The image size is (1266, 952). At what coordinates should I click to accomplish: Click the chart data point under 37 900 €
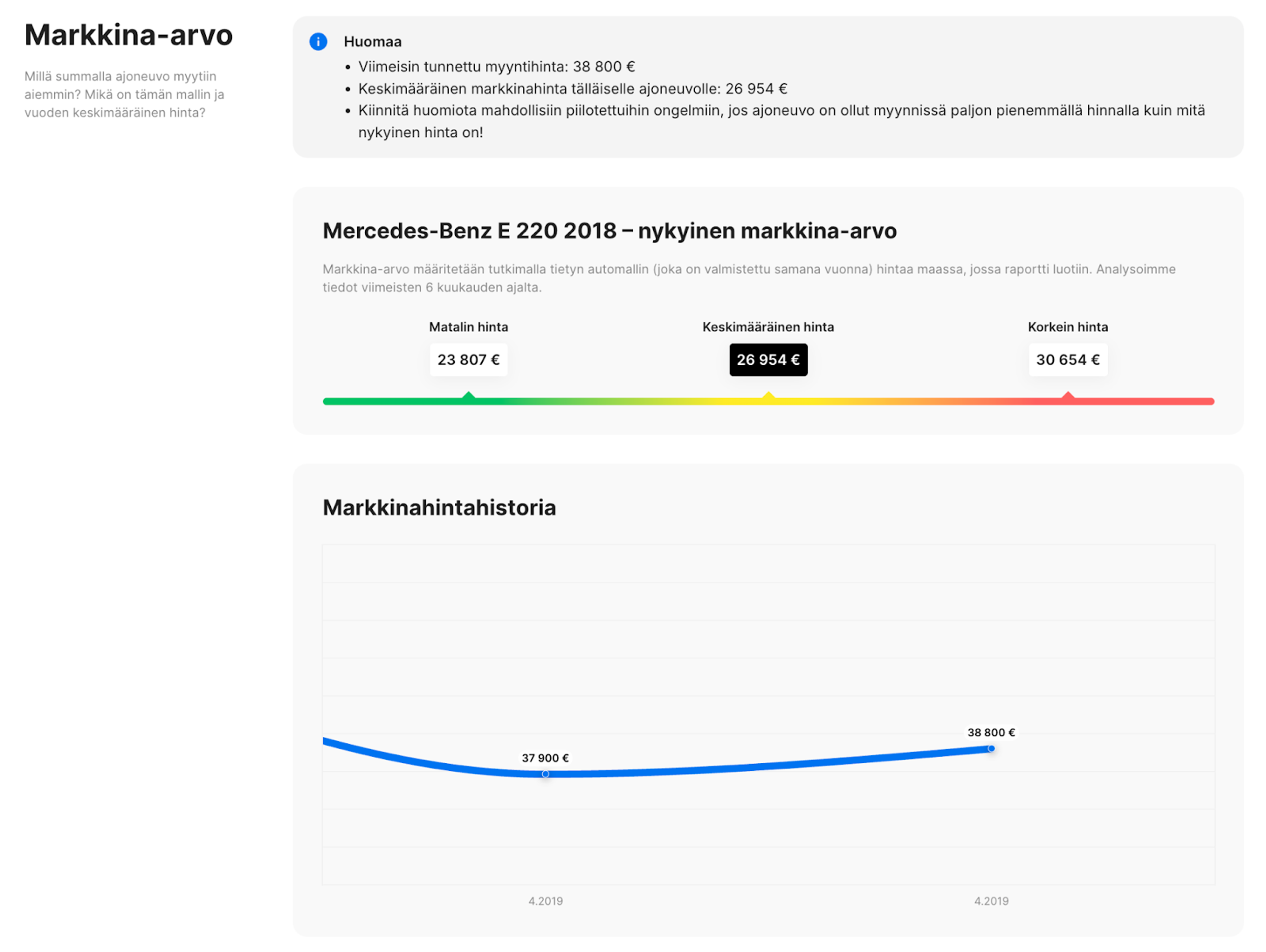(545, 774)
